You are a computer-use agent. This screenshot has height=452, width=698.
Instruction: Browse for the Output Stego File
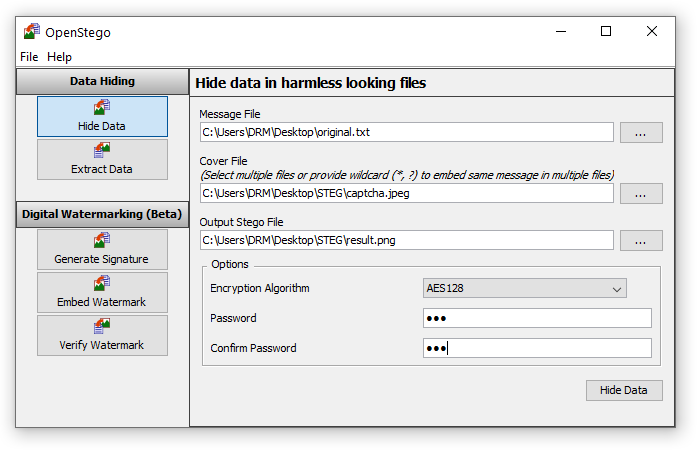coord(641,240)
